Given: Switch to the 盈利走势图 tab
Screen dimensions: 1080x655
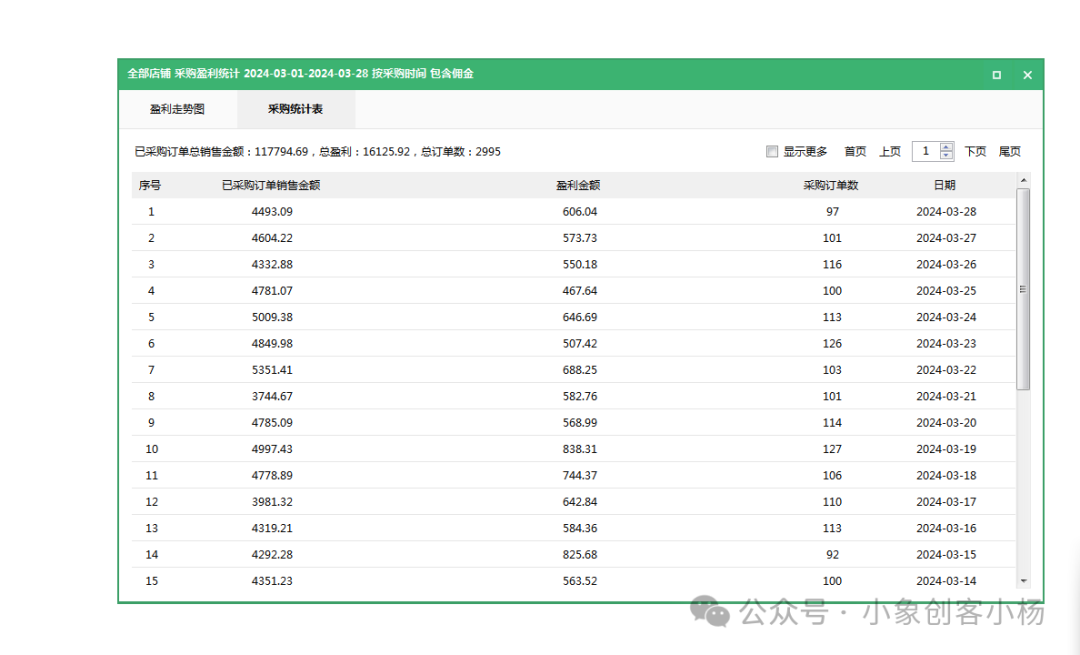Looking at the screenshot, I should pos(178,109).
